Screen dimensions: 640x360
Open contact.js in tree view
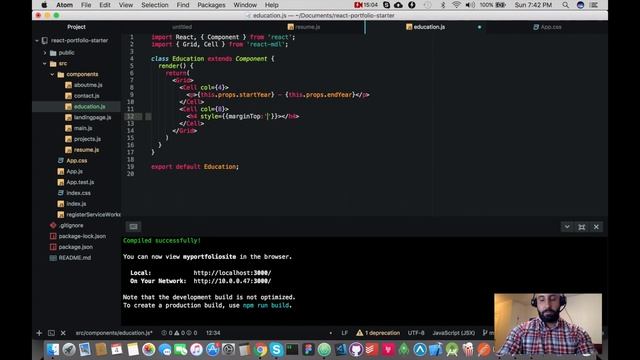pos(87,96)
